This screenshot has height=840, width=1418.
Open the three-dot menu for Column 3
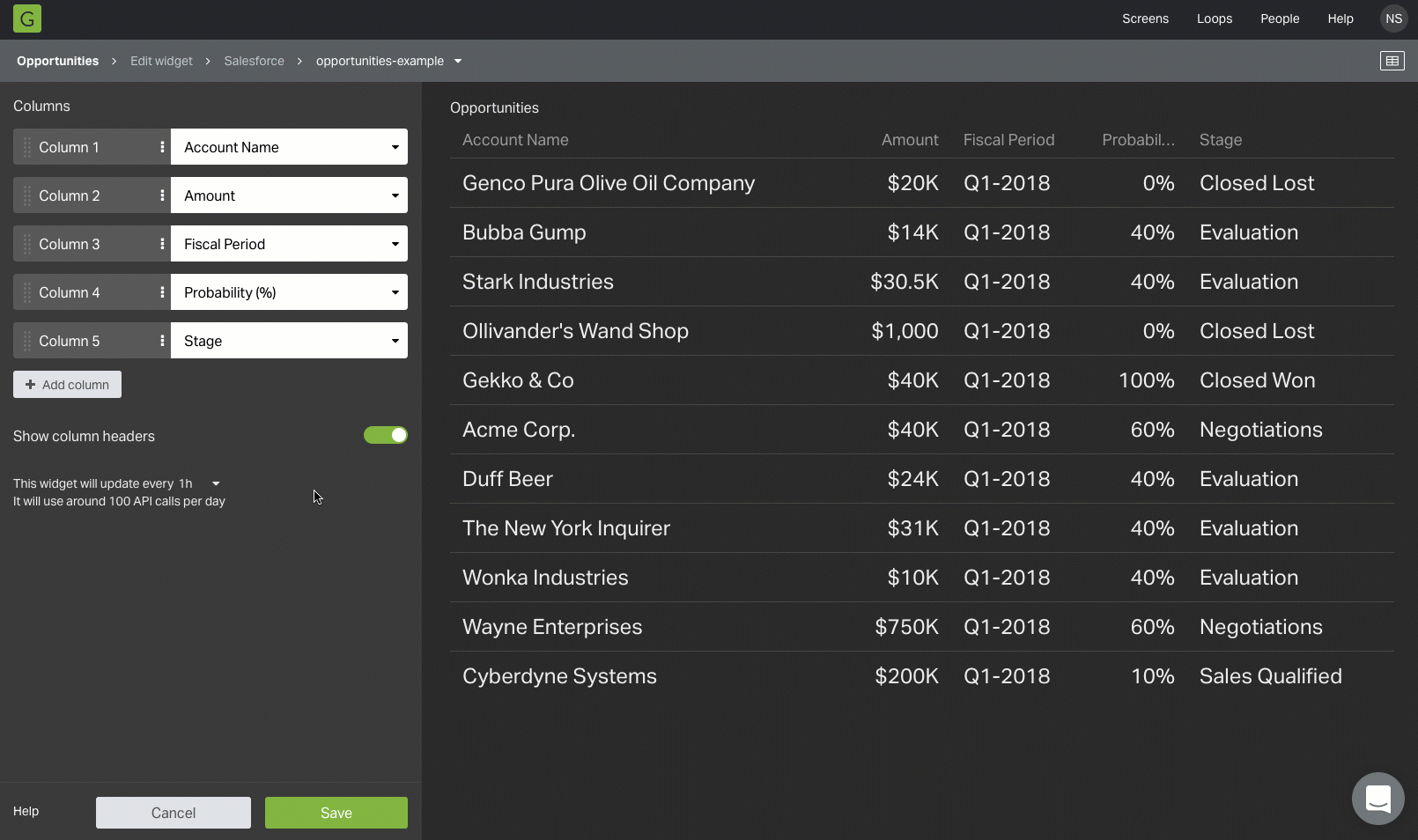[x=162, y=244]
